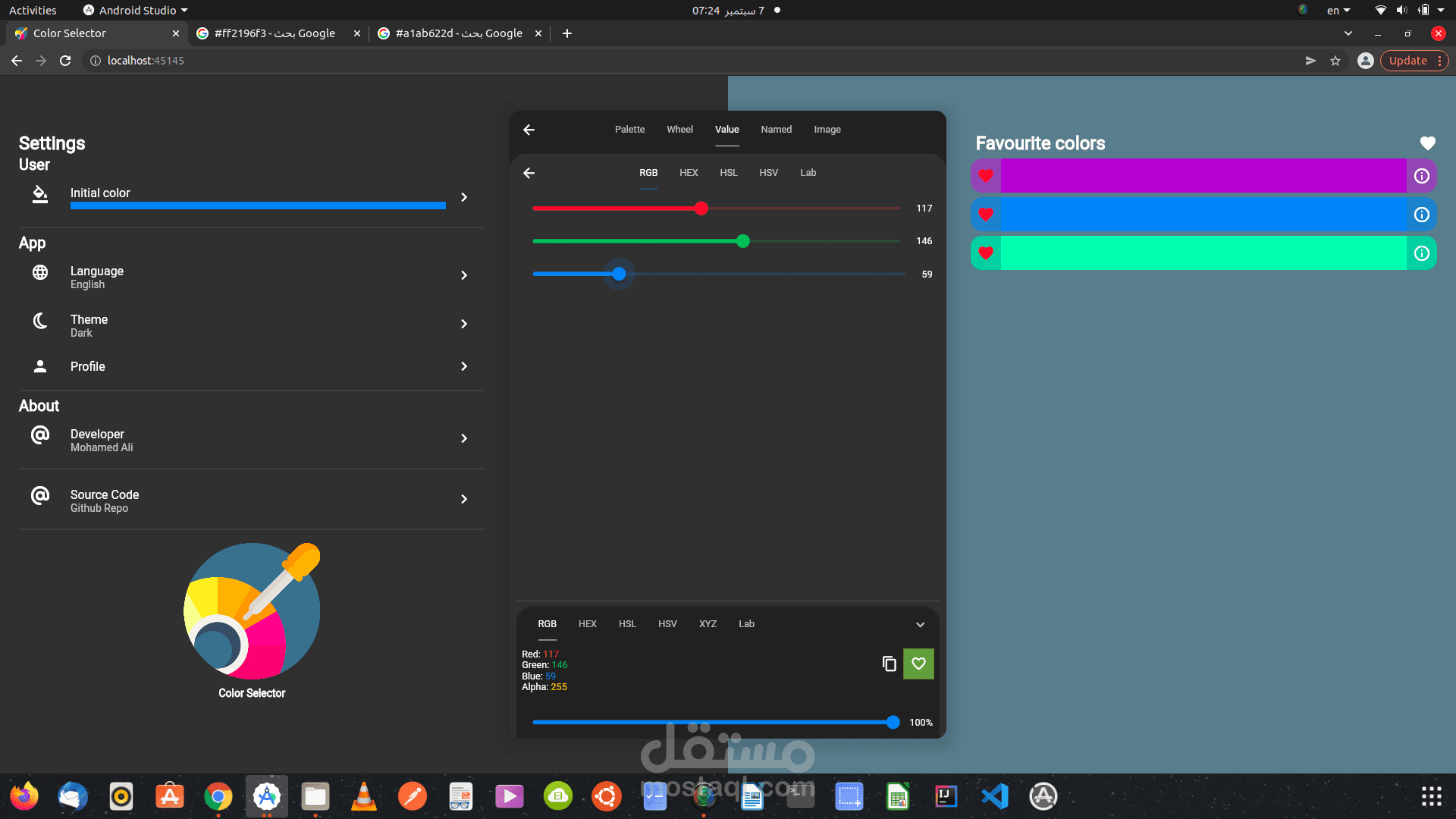Click the info icon on purple favourite
This screenshot has height=819, width=1456.
point(1421,176)
